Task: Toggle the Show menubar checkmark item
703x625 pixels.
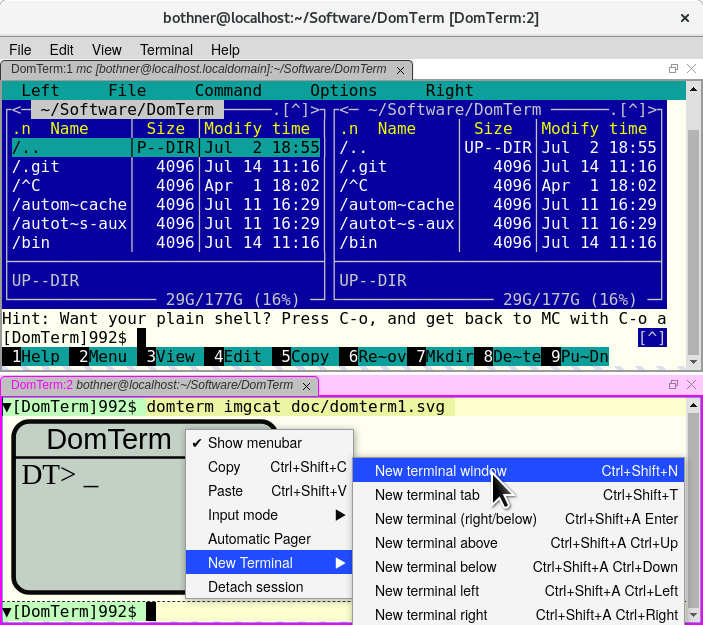Action: pyautogui.click(x=269, y=443)
